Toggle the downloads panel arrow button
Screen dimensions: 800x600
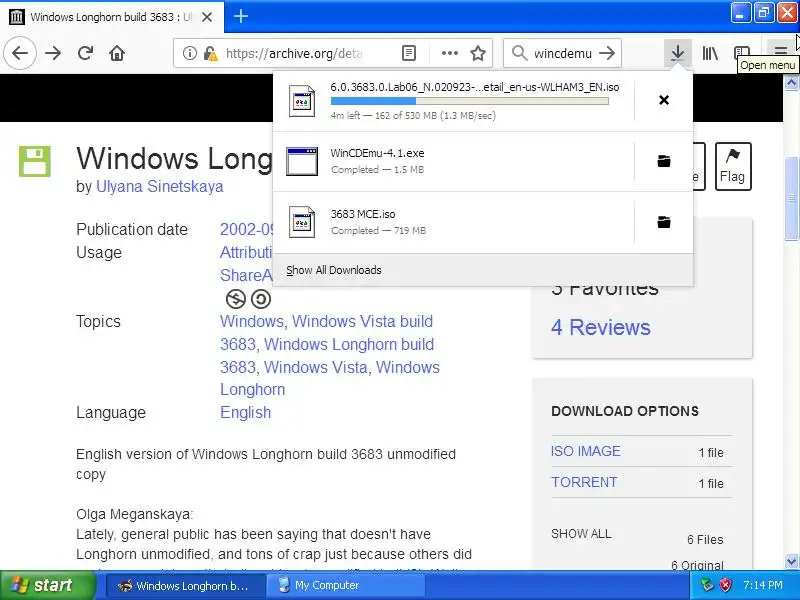(678, 53)
